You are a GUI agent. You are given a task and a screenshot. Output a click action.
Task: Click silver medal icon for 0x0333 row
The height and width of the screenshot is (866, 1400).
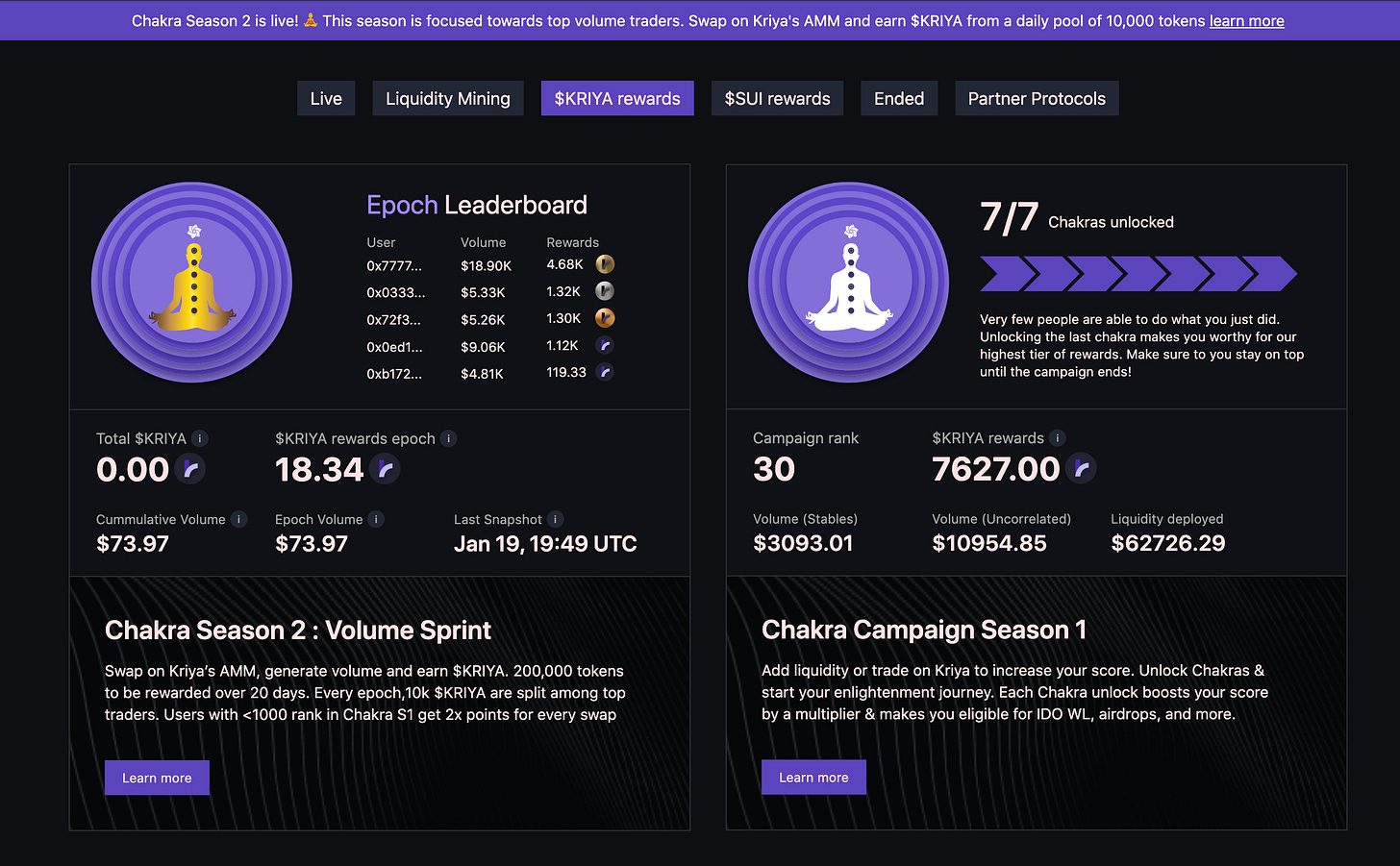605,291
